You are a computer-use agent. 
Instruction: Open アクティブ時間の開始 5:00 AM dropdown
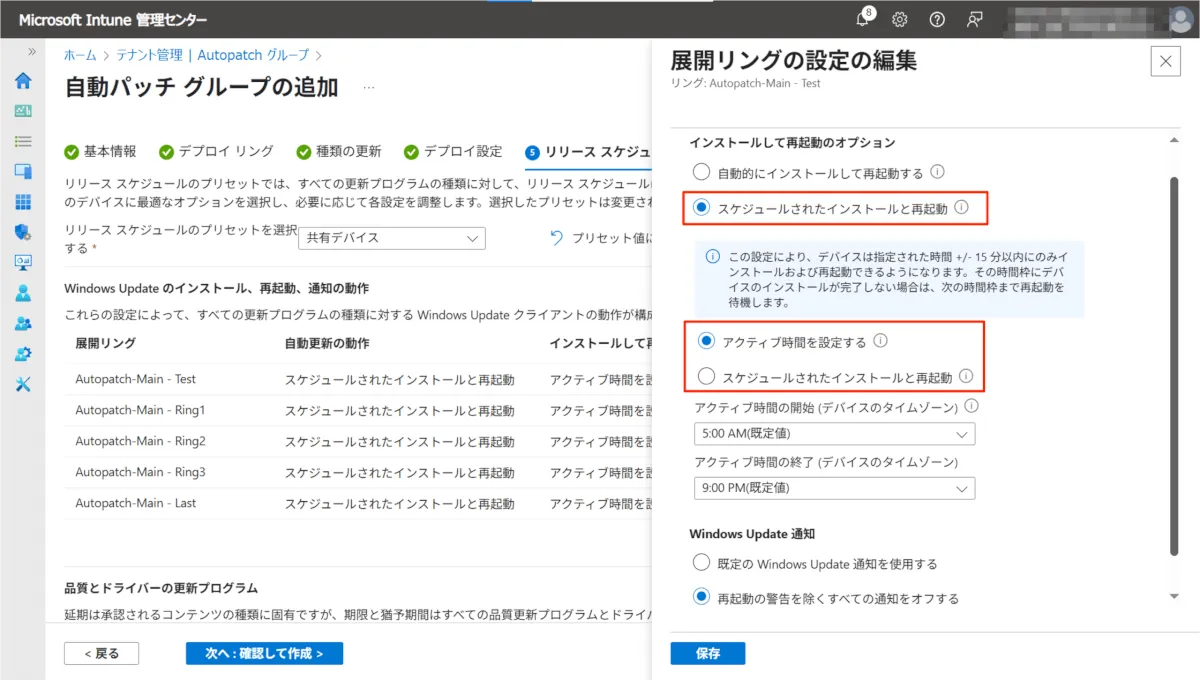(833, 434)
